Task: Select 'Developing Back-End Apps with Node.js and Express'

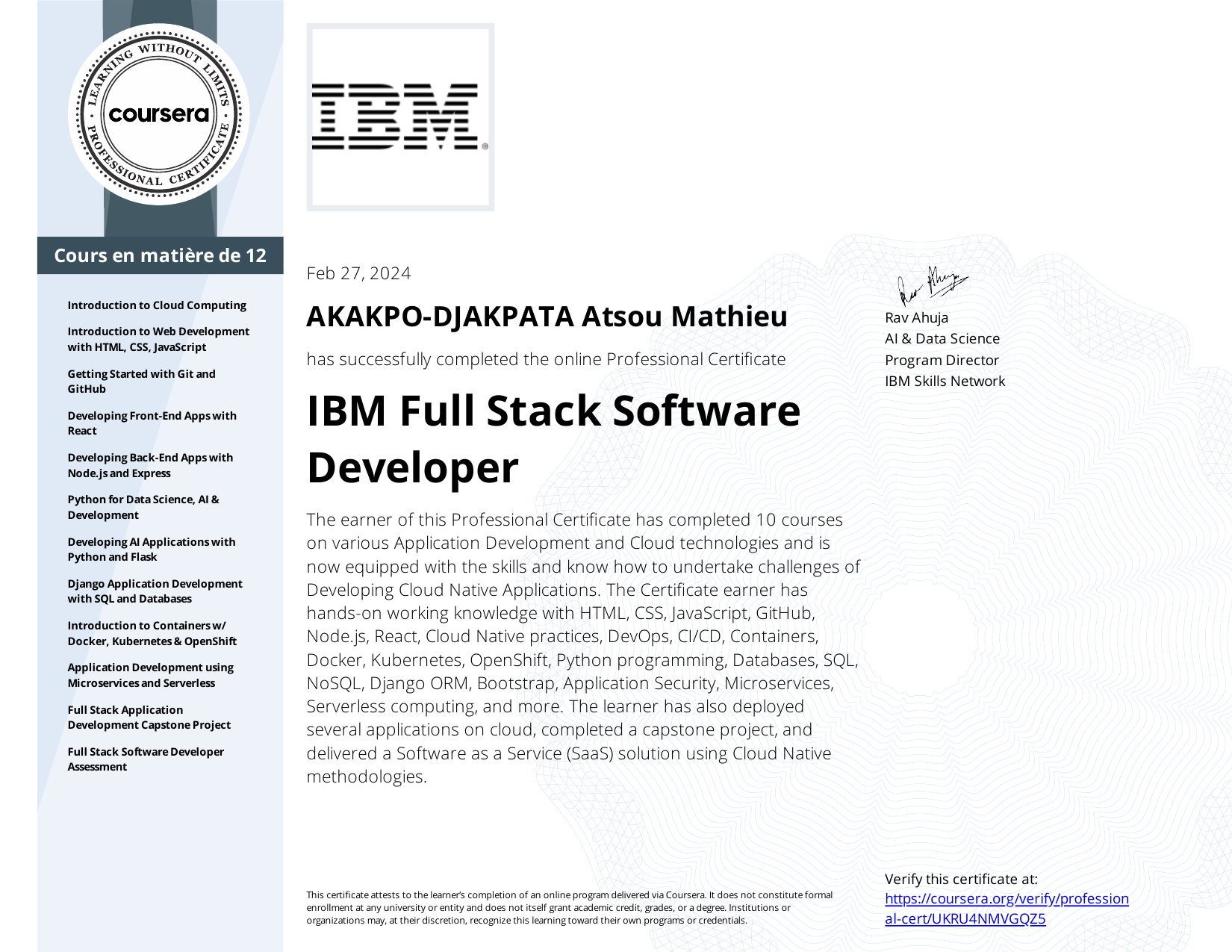Action: point(150,465)
